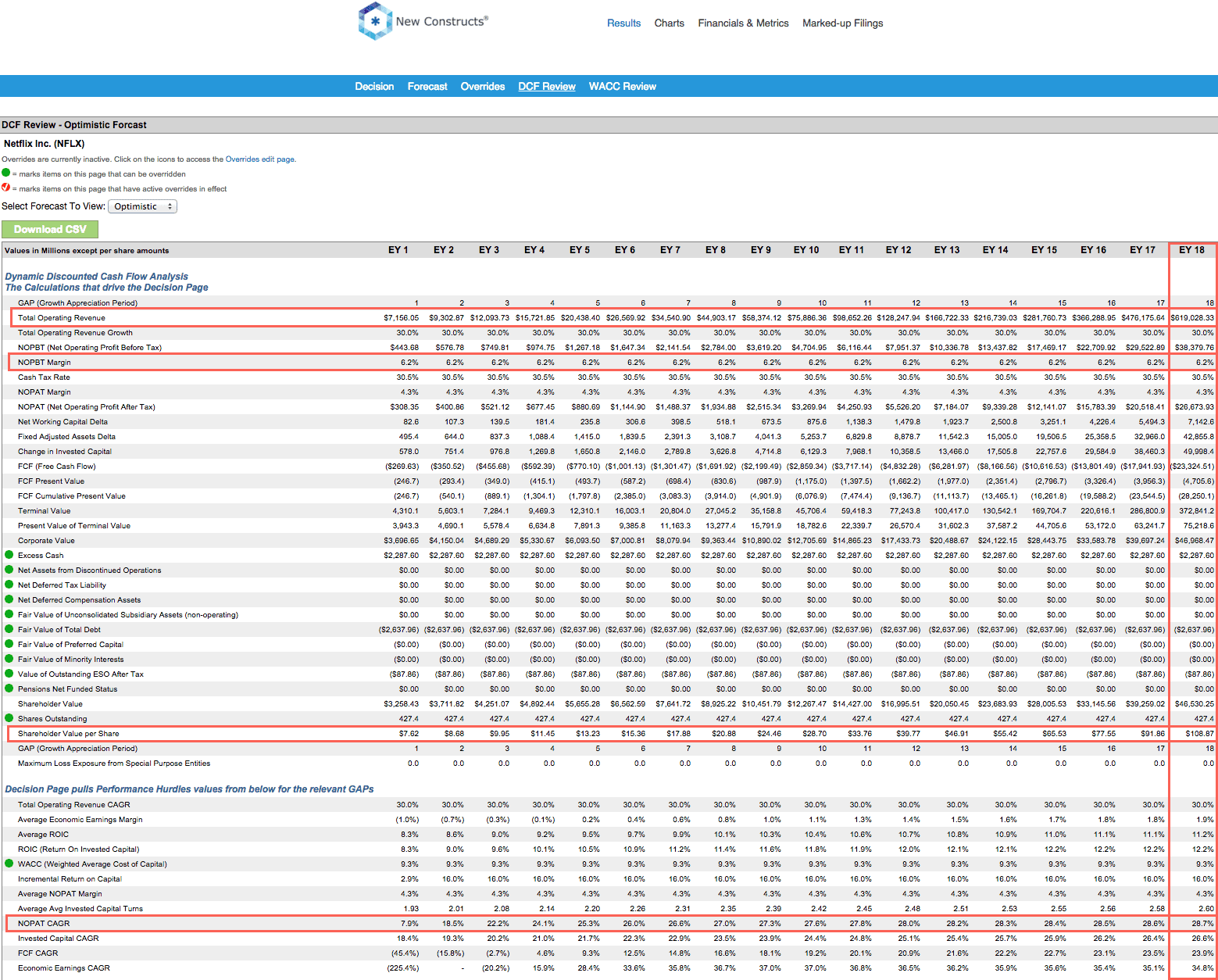
Task: Click the $619,028.33 revenue value
Action: pyautogui.click(x=1192, y=318)
